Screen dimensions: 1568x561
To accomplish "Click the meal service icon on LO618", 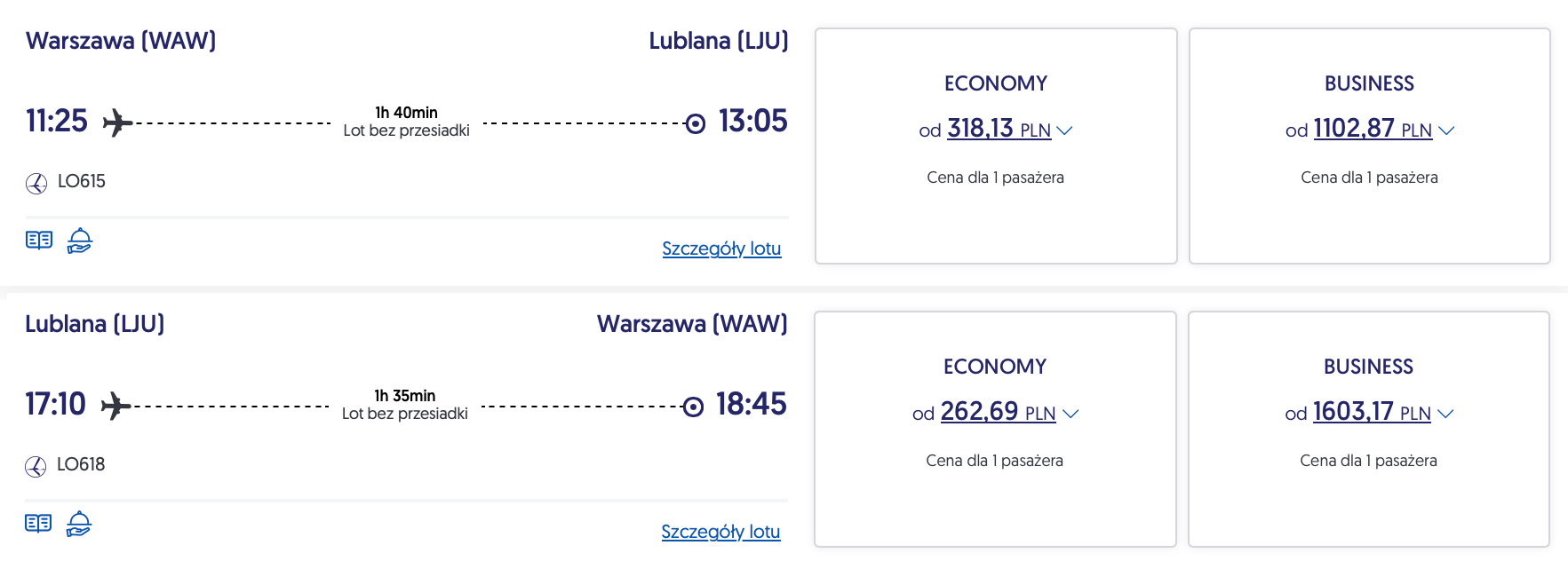I will pos(79,524).
